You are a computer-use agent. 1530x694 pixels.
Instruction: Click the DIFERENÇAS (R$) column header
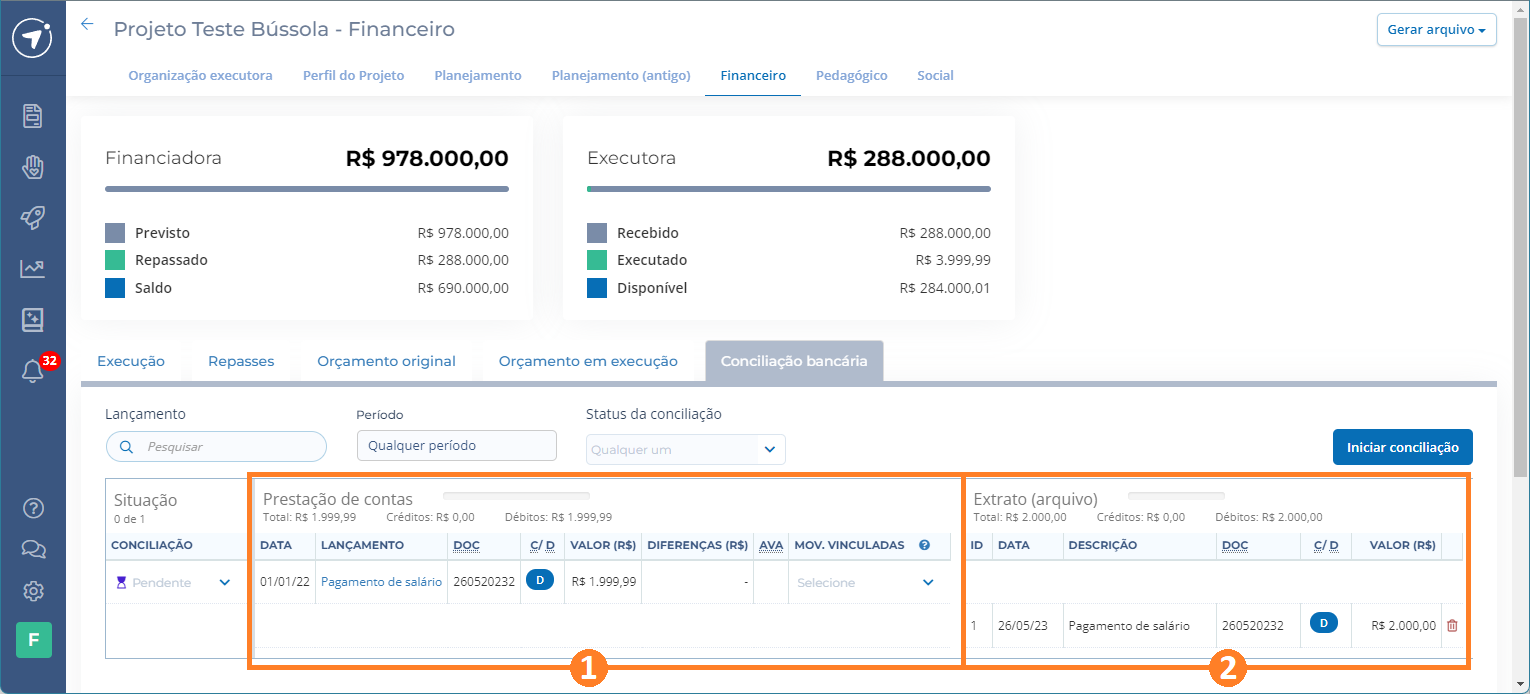pos(698,545)
